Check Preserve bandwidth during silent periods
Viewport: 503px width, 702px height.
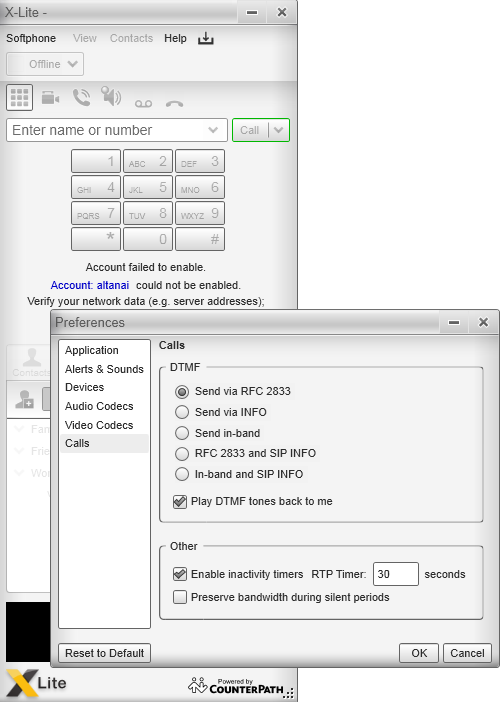click(x=180, y=597)
